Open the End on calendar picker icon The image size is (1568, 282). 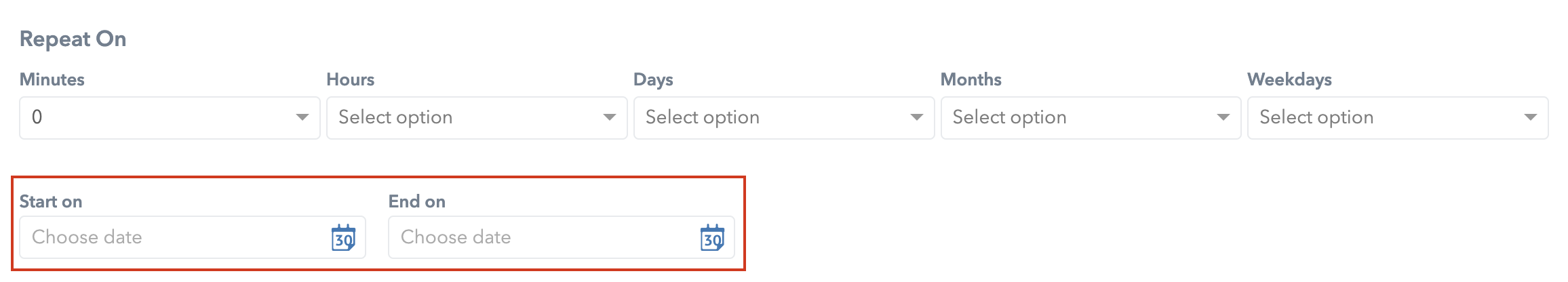pyautogui.click(x=712, y=238)
